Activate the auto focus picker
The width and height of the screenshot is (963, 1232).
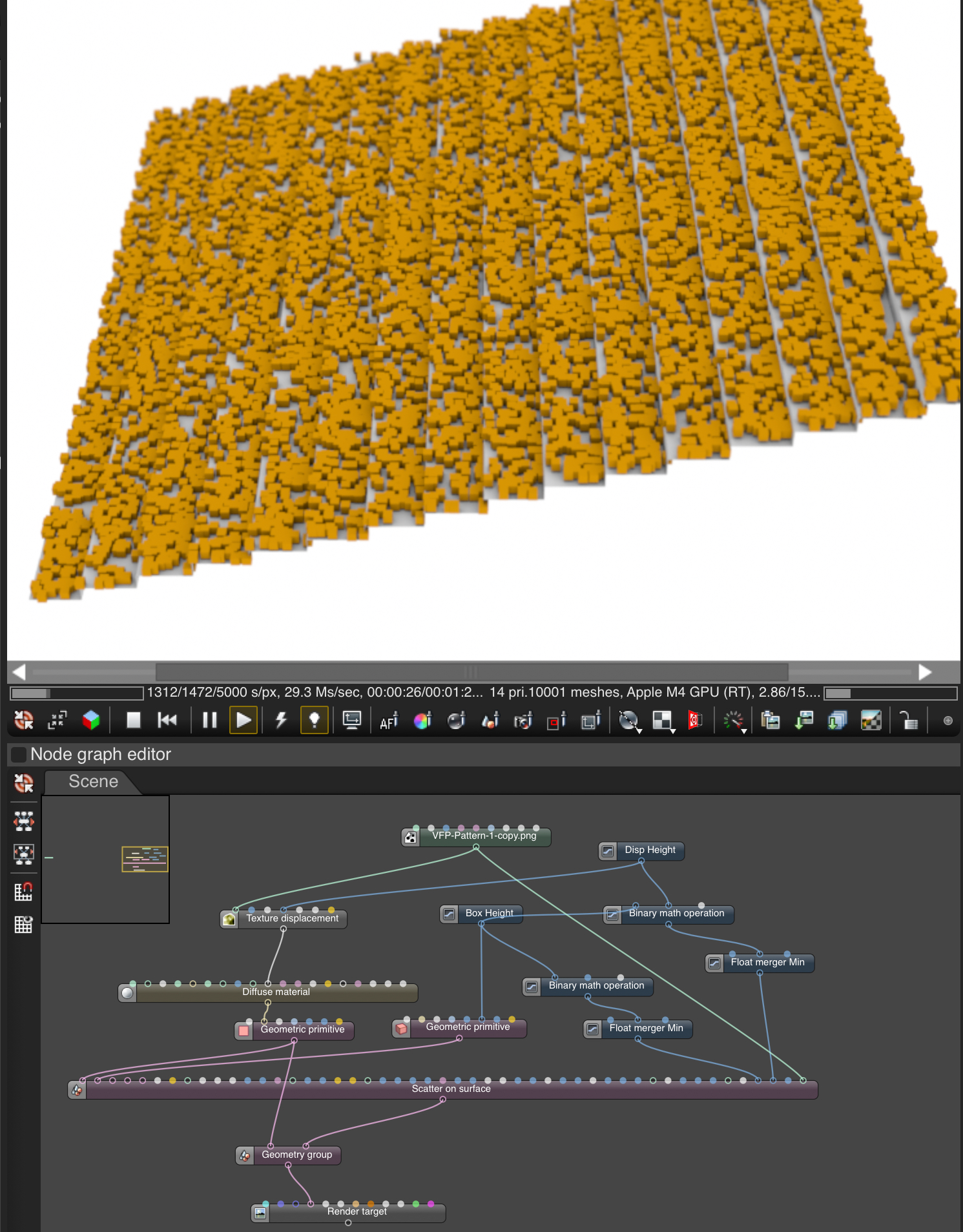coord(389,720)
